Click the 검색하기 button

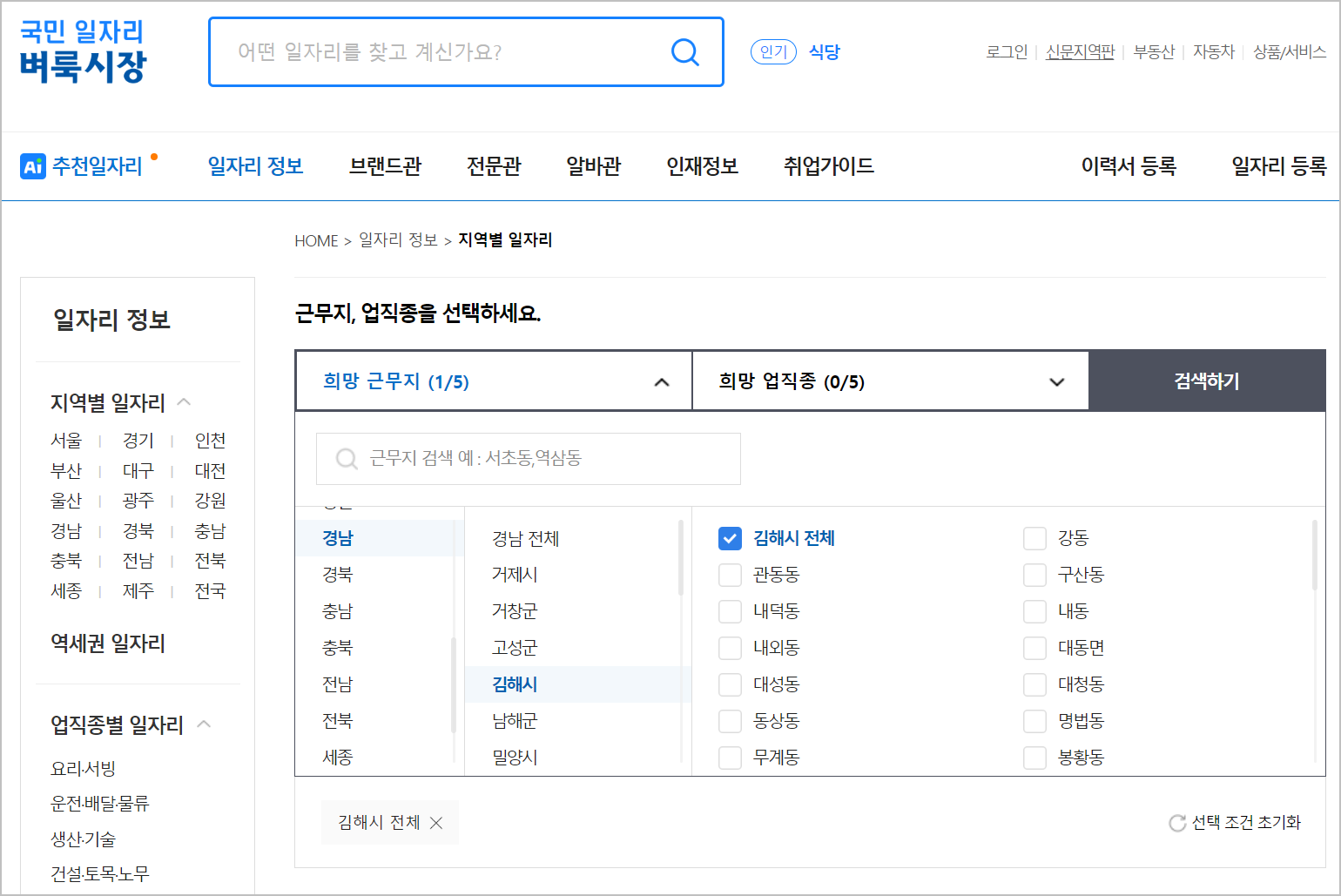(1207, 381)
